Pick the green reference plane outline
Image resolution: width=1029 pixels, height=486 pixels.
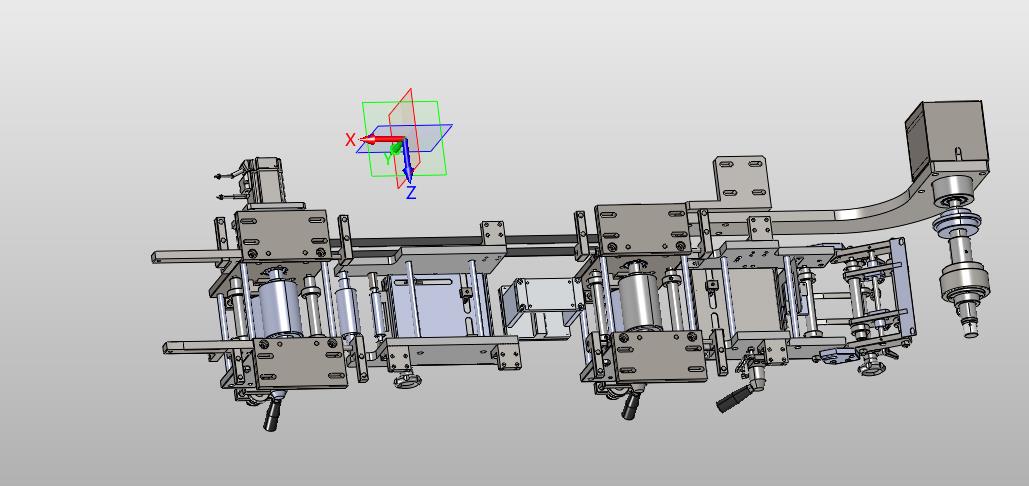tap(404, 138)
